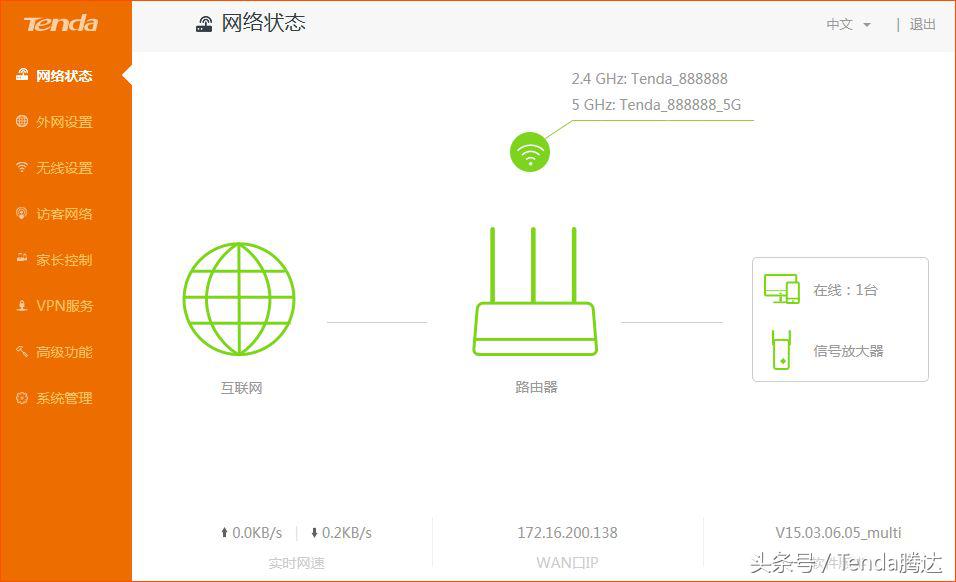Click the Tenda logo in the sidebar
The image size is (956, 582).
tap(60, 23)
